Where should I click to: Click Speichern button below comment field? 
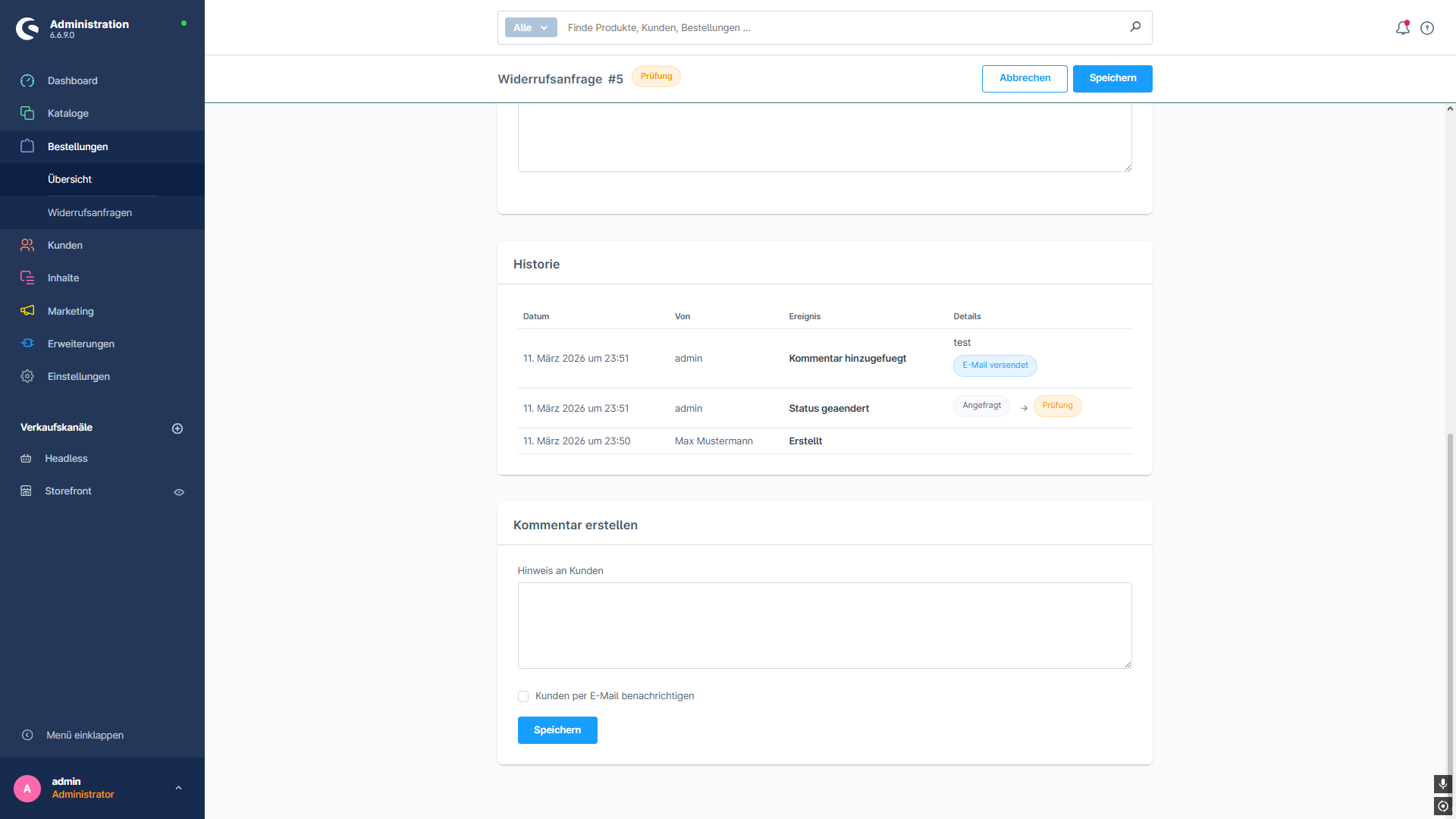[x=557, y=730]
